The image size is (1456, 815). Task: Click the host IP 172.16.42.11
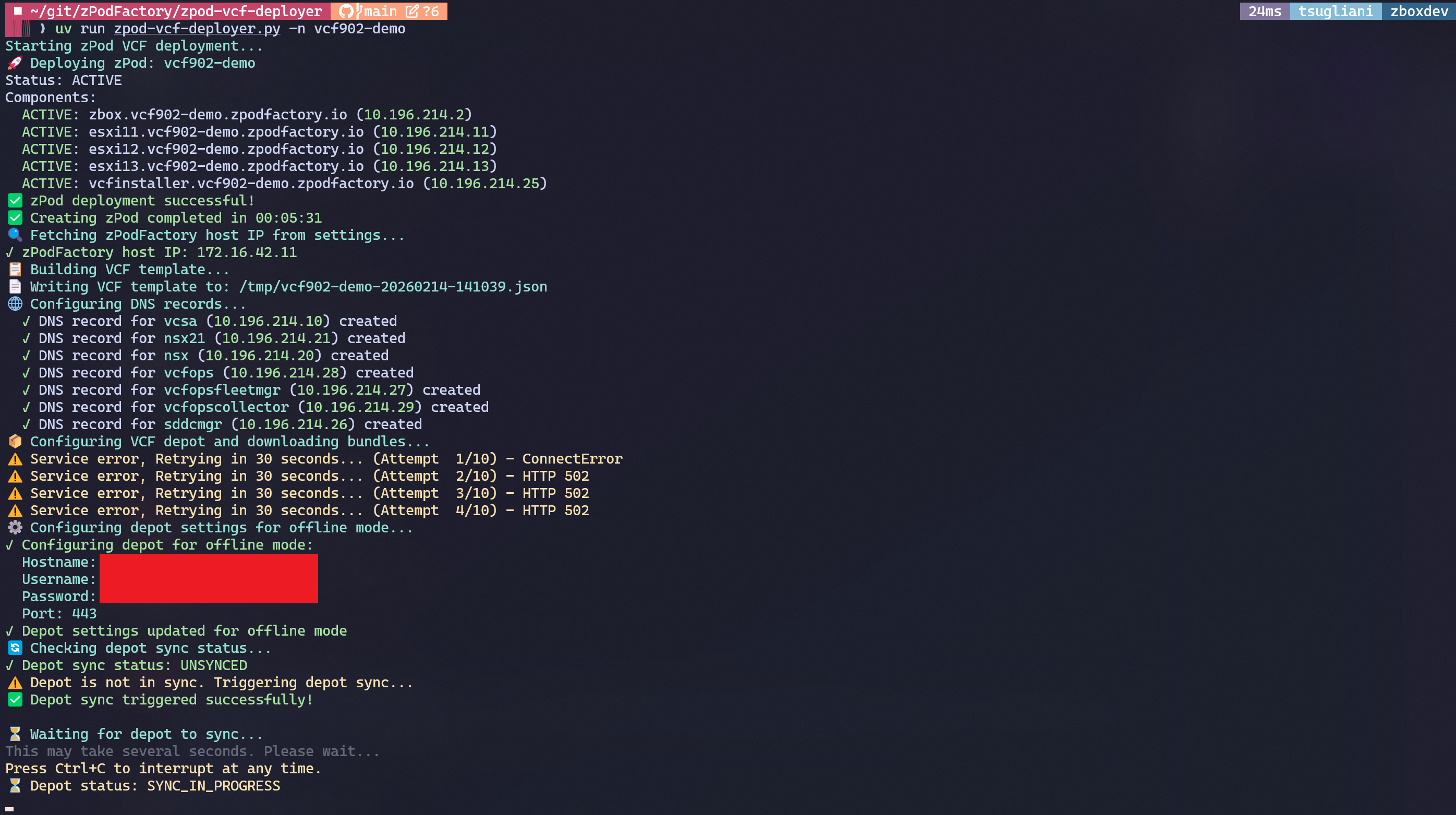[247, 252]
